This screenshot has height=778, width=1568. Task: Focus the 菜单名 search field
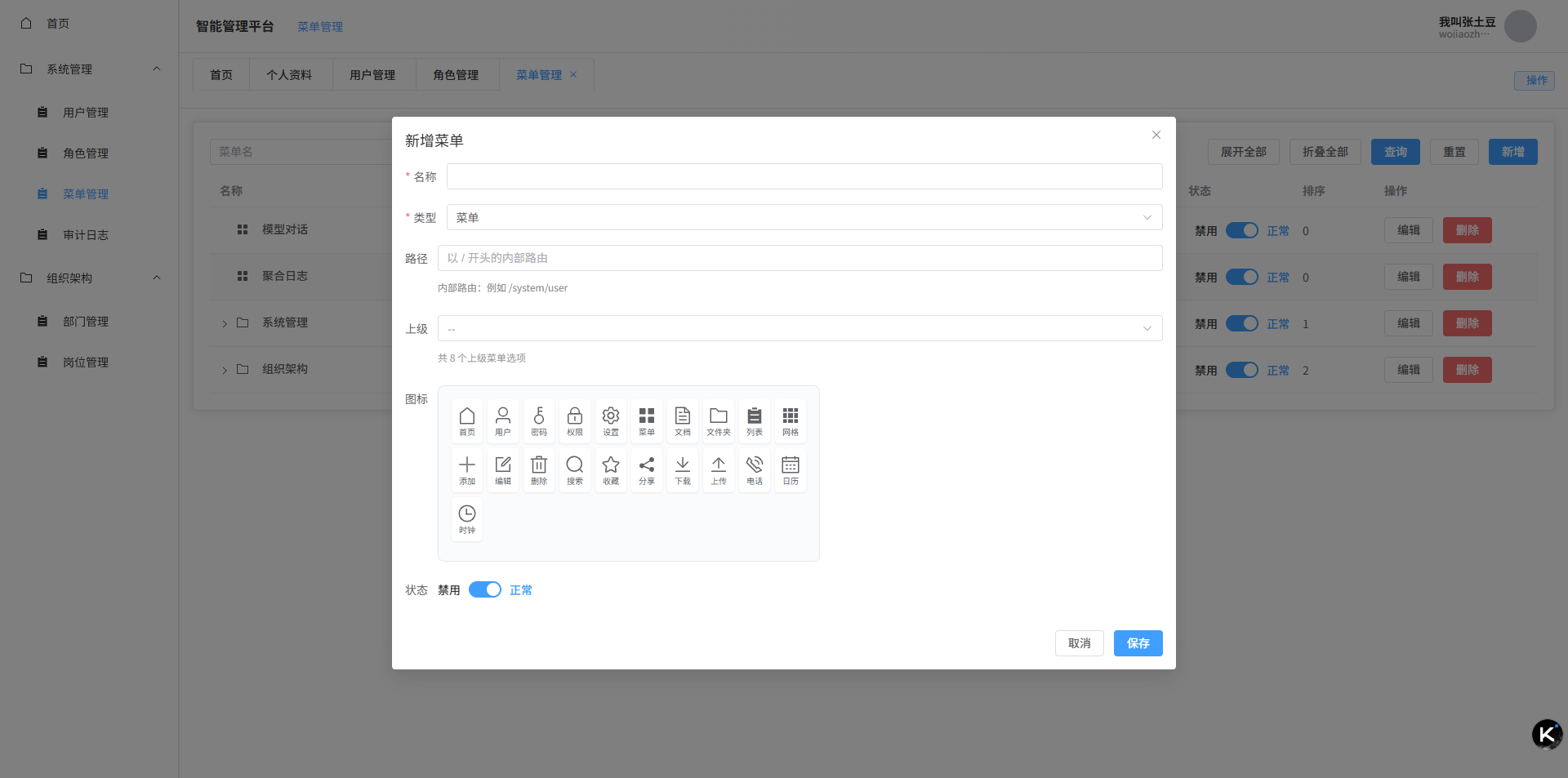click(x=301, y=152)
